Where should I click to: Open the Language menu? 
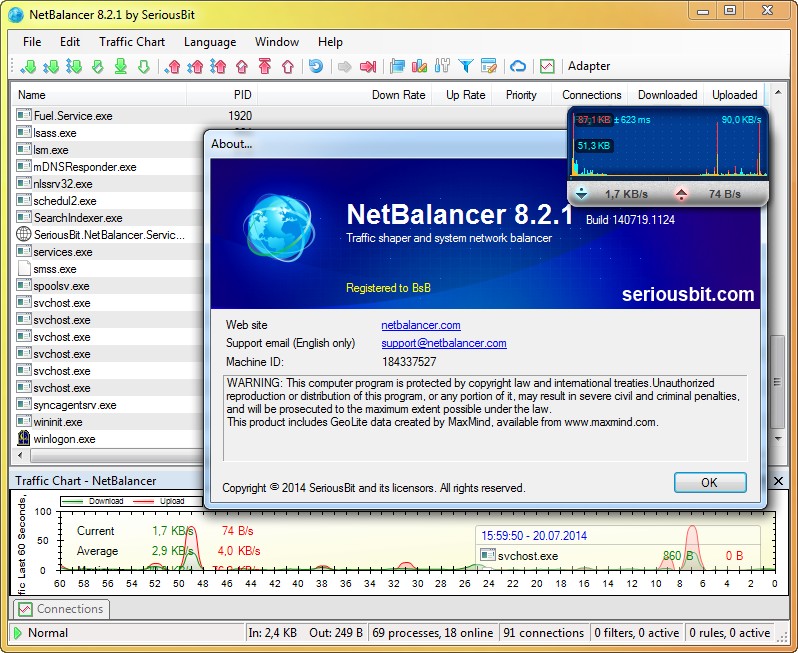(x=210, y=42)
